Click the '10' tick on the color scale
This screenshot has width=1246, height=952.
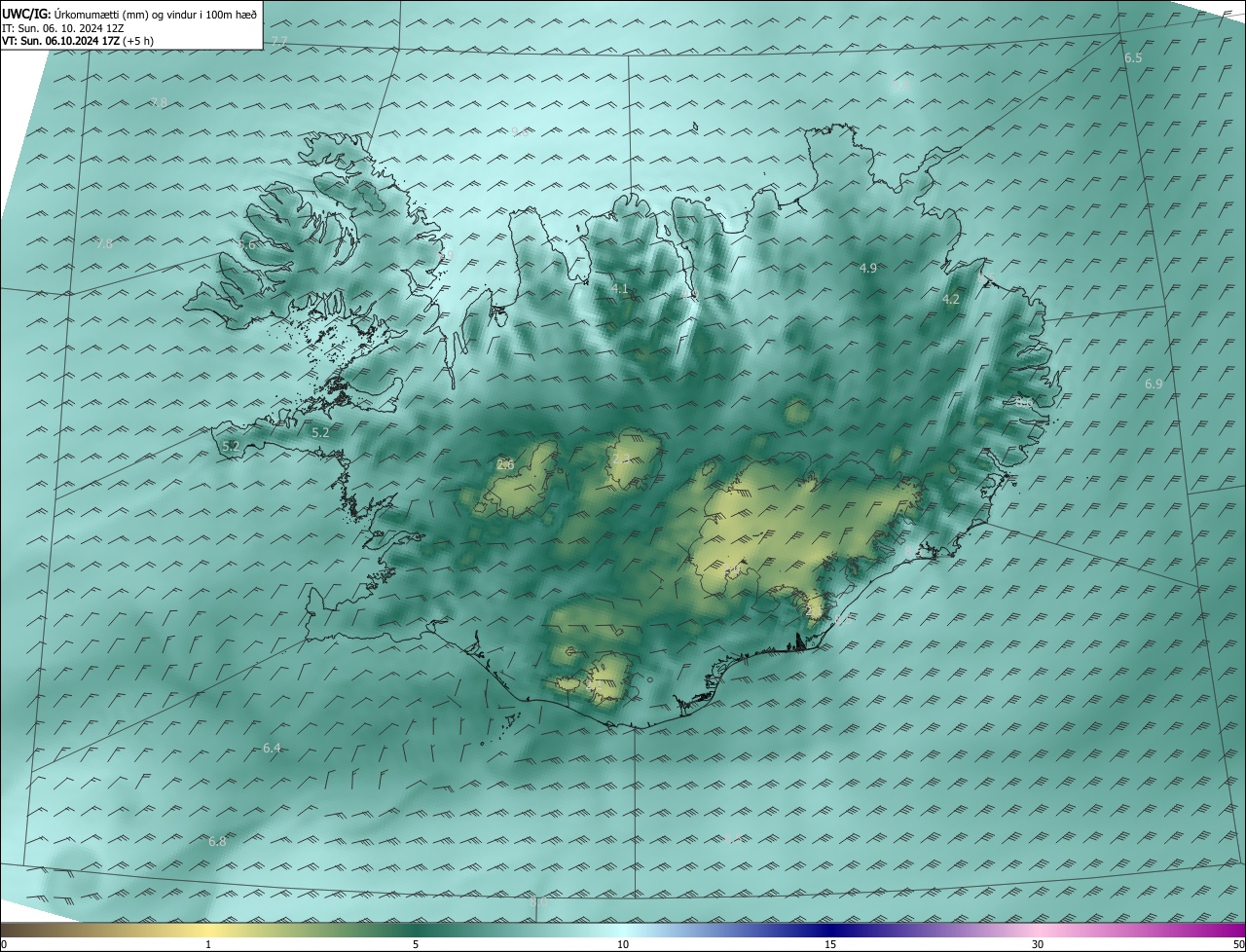[623, 944]
